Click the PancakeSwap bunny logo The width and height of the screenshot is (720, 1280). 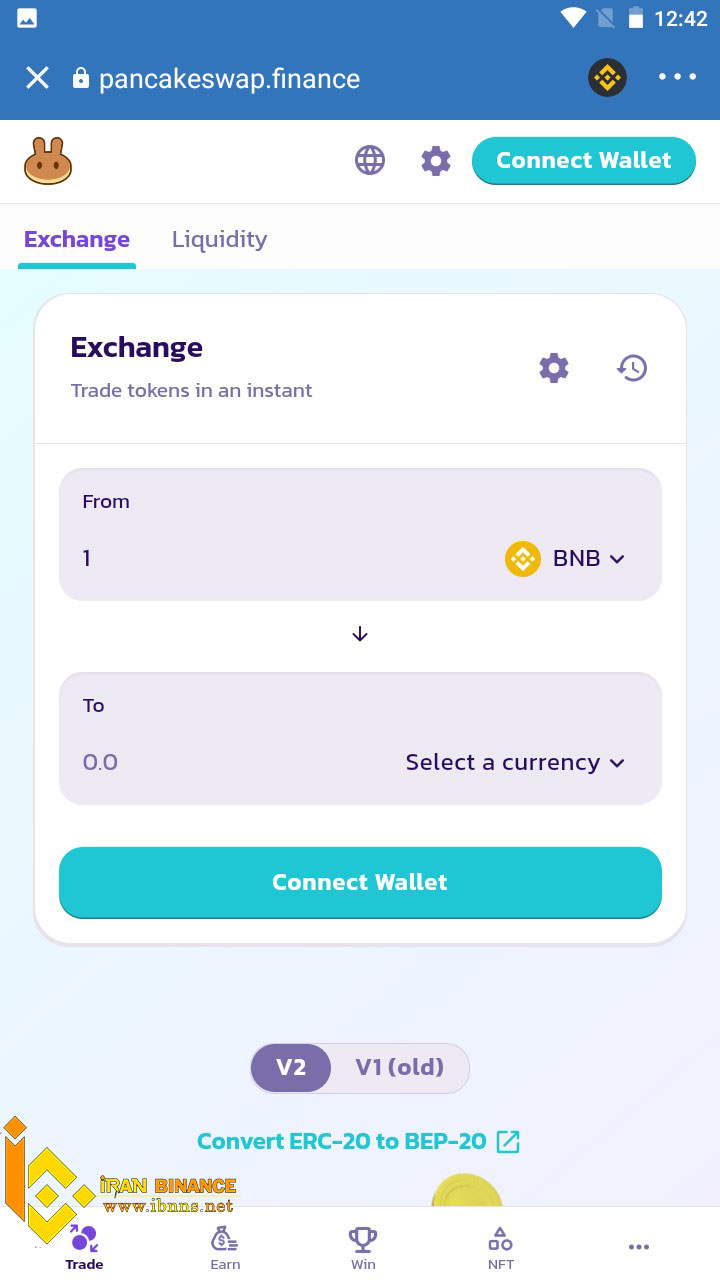[x=48, y=161]
